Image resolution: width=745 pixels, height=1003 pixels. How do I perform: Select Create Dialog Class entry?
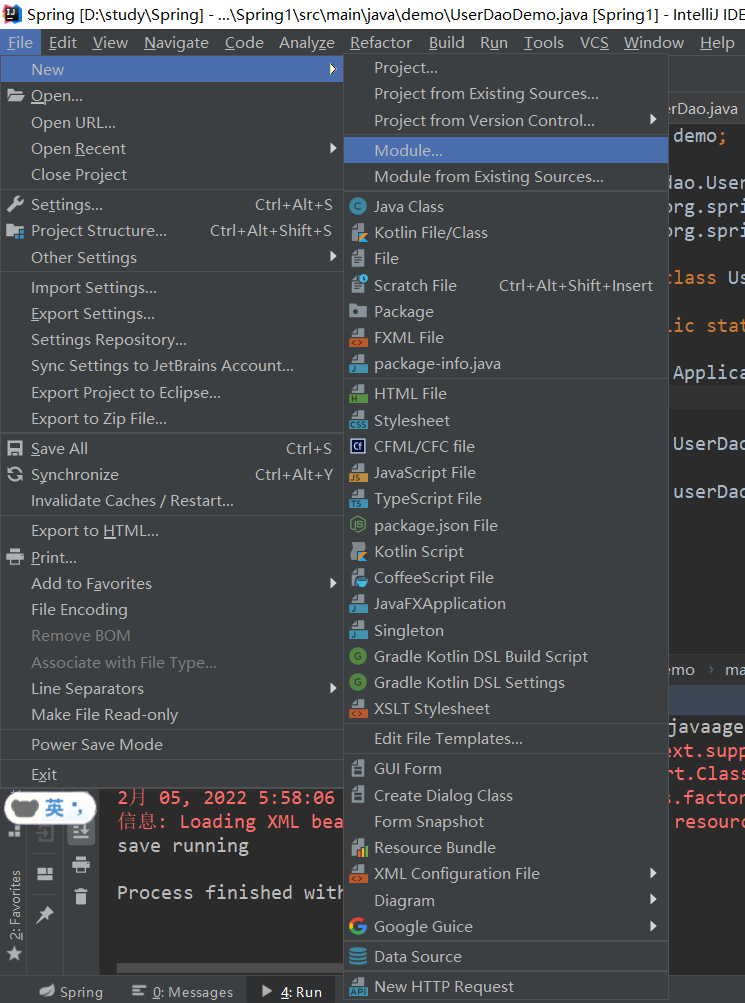(x=506, y=796)
